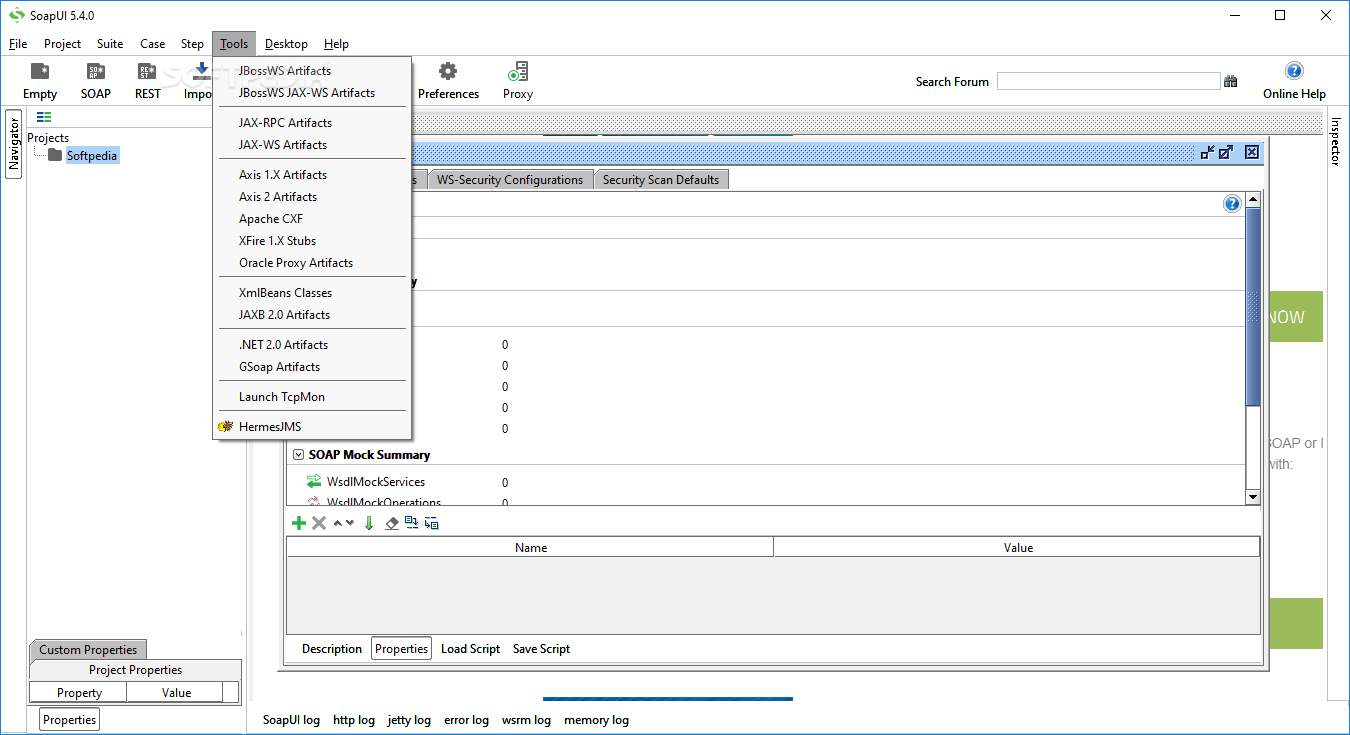This screenshot has height=735, width=1350.
Task: Choose JBossWS JAX-WS Artifacts menu entry
Action: pos(312,93)
